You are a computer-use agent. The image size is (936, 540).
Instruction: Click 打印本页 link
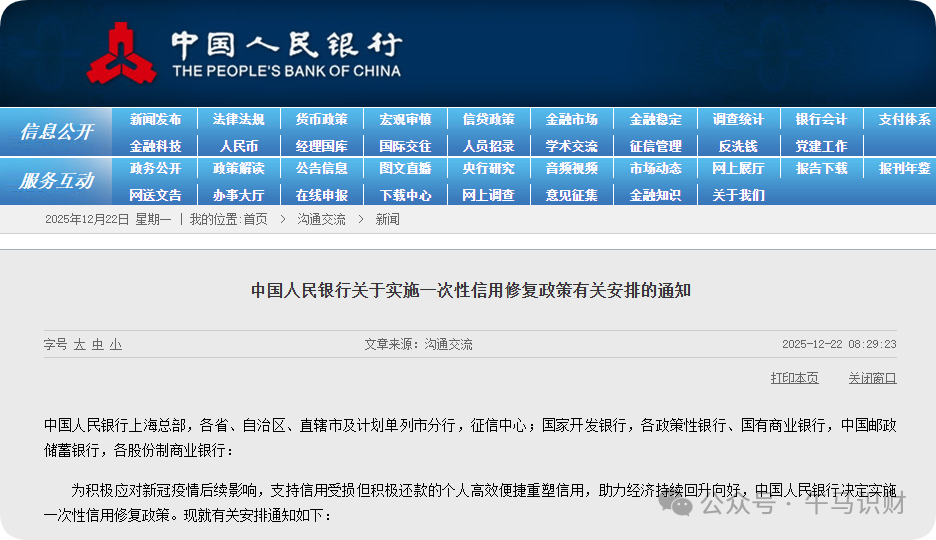click(x=795, y=378)
